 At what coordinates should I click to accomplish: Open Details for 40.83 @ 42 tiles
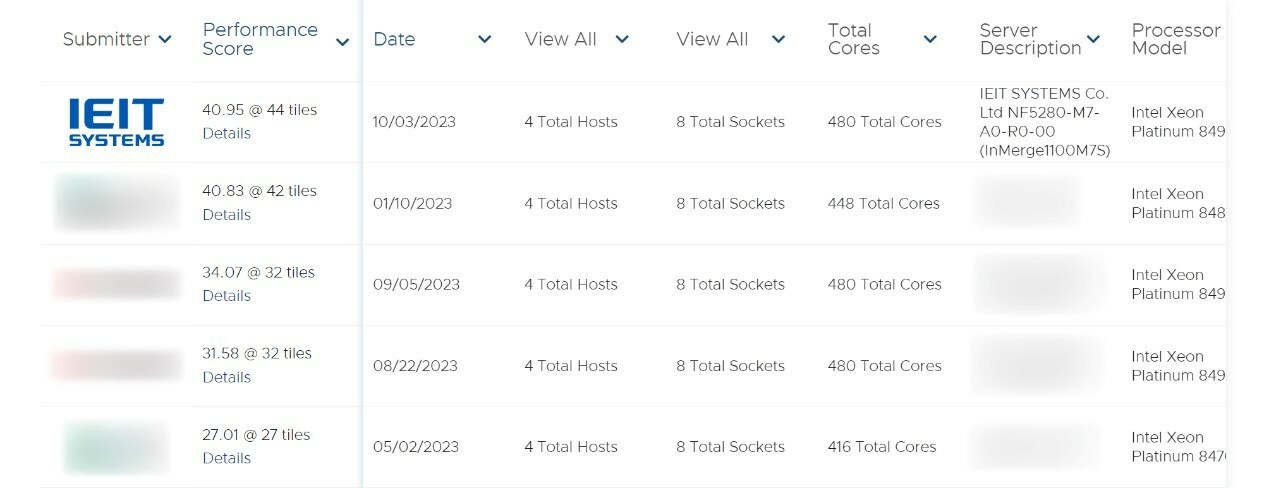[x=226, y=215]
